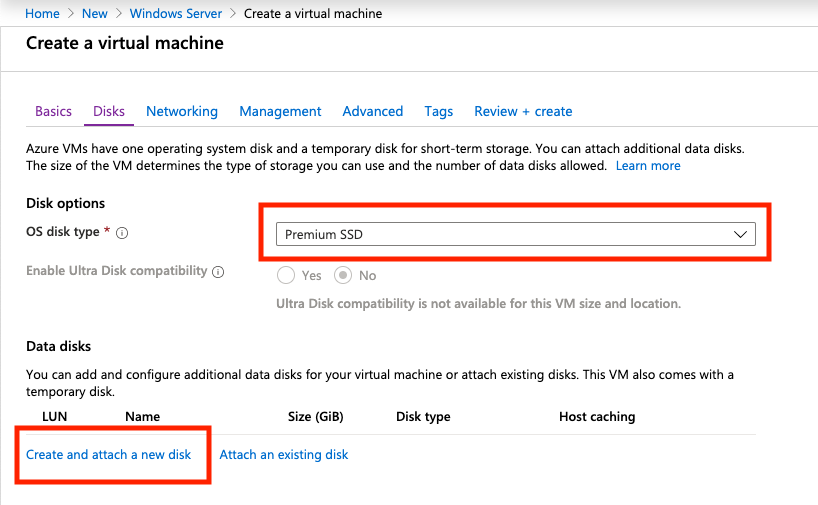Viewport: 818px width, 505px height.
Task: Select Yes for Ultra Disk compatibility
Action: pos(287,275)
